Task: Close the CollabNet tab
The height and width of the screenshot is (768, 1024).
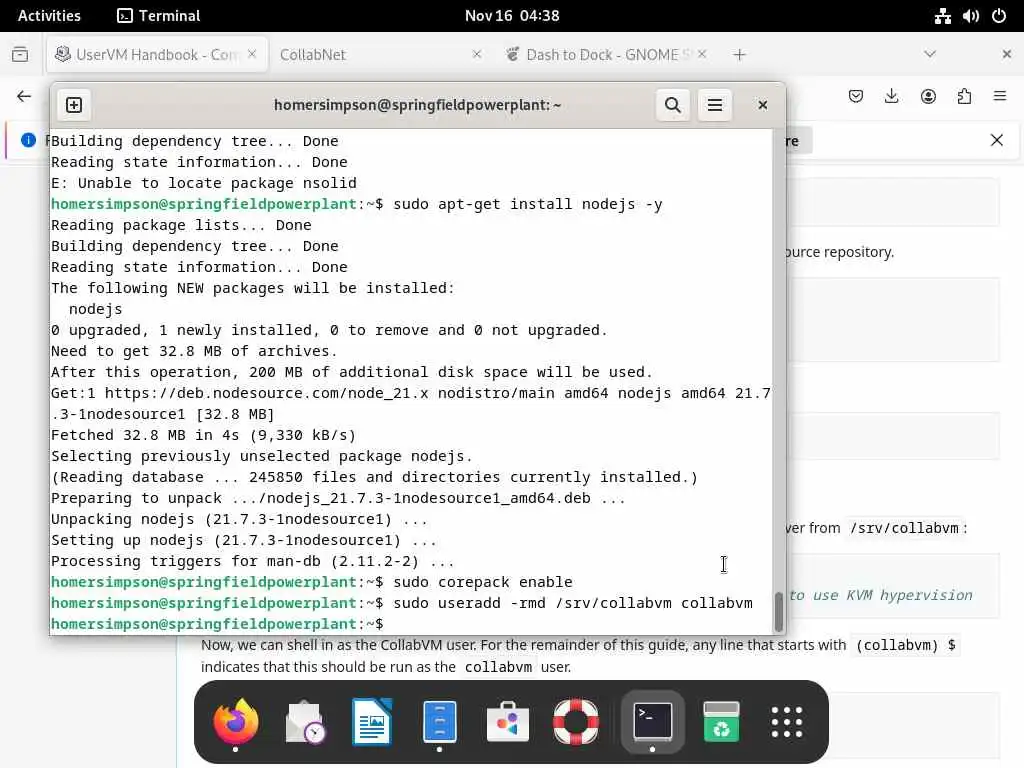Action: point(477,54)
